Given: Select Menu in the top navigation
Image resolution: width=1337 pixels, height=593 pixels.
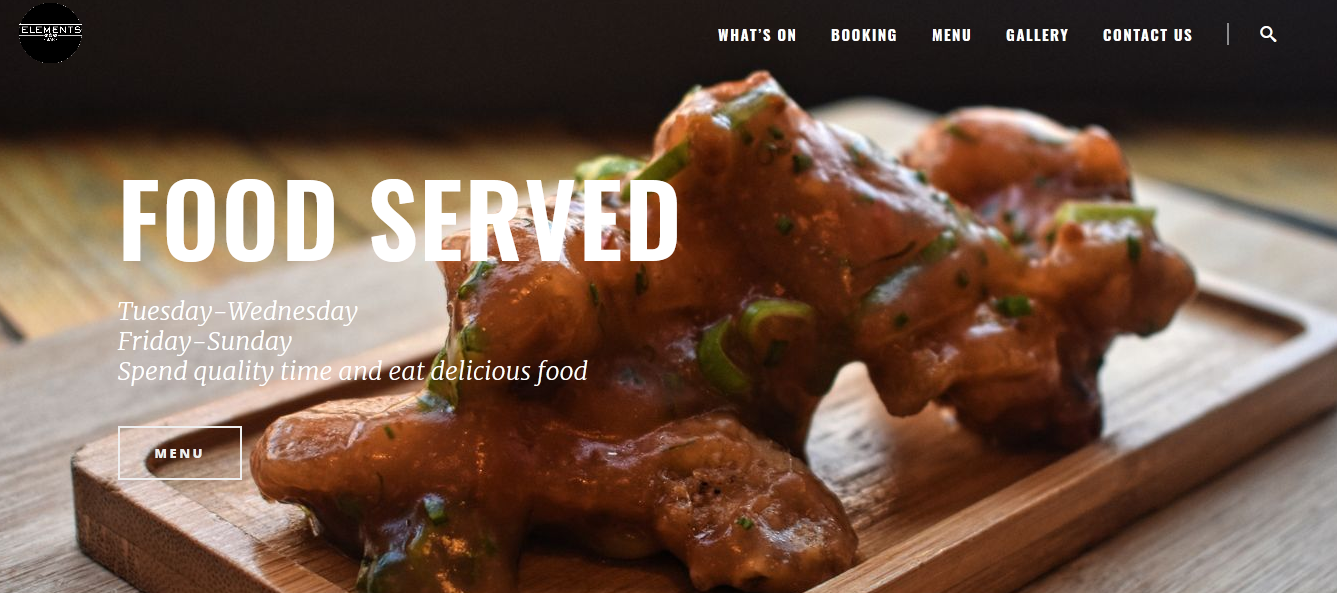Looking at the screenshot, I should point(952,35).
